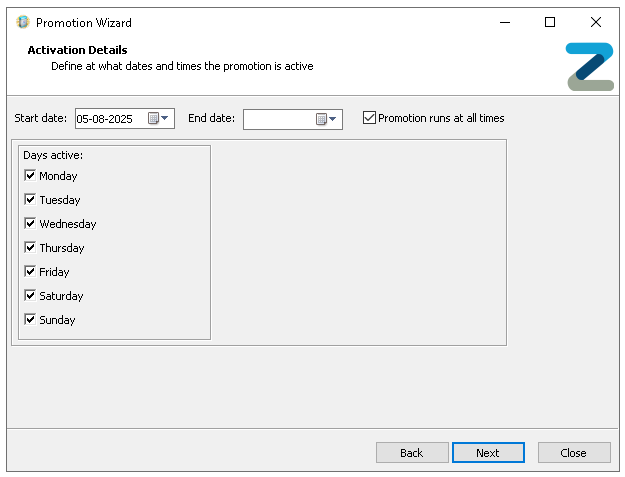This screenshot has height=477, width=625.
Task: Uncheck the Monday checkbox
Action: 30,176
